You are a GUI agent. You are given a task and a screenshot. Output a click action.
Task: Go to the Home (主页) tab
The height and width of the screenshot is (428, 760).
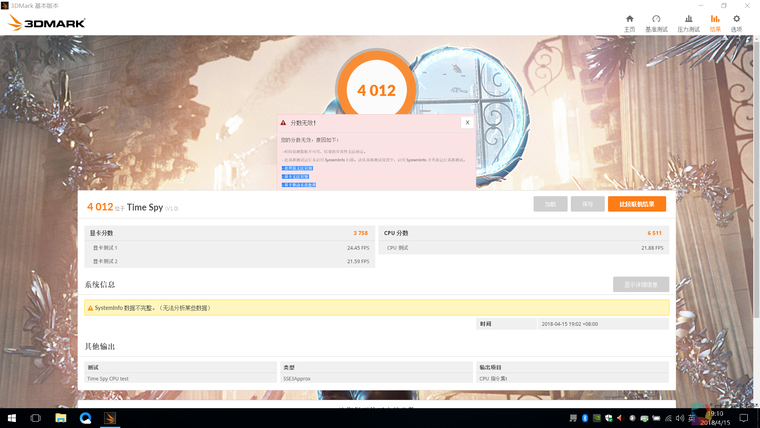(x=629, y=23)
